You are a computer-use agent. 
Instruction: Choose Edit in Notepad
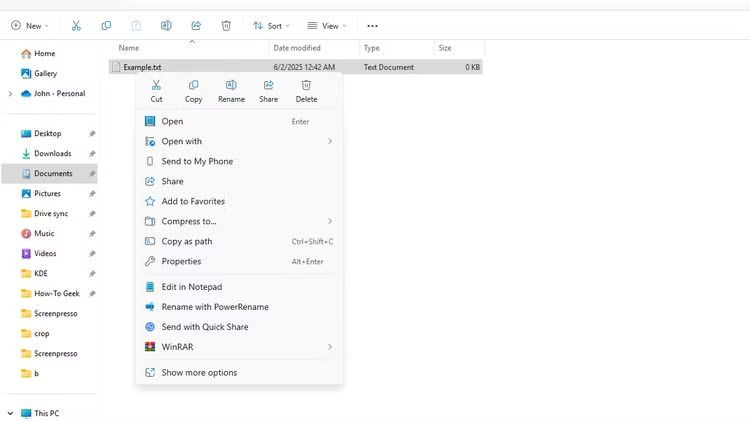tap(191, 287)
